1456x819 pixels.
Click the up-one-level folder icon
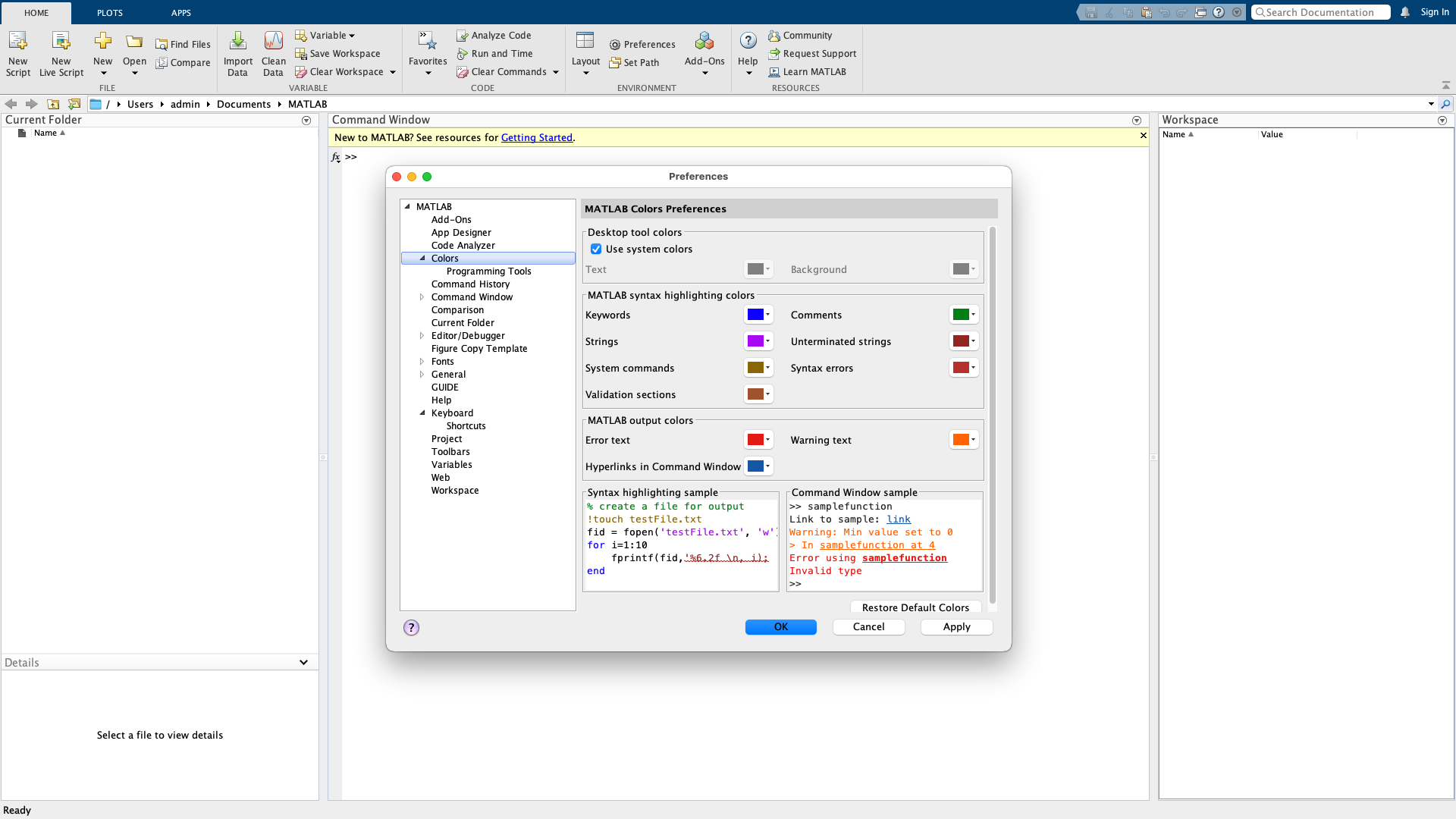(x=53, y=104)
